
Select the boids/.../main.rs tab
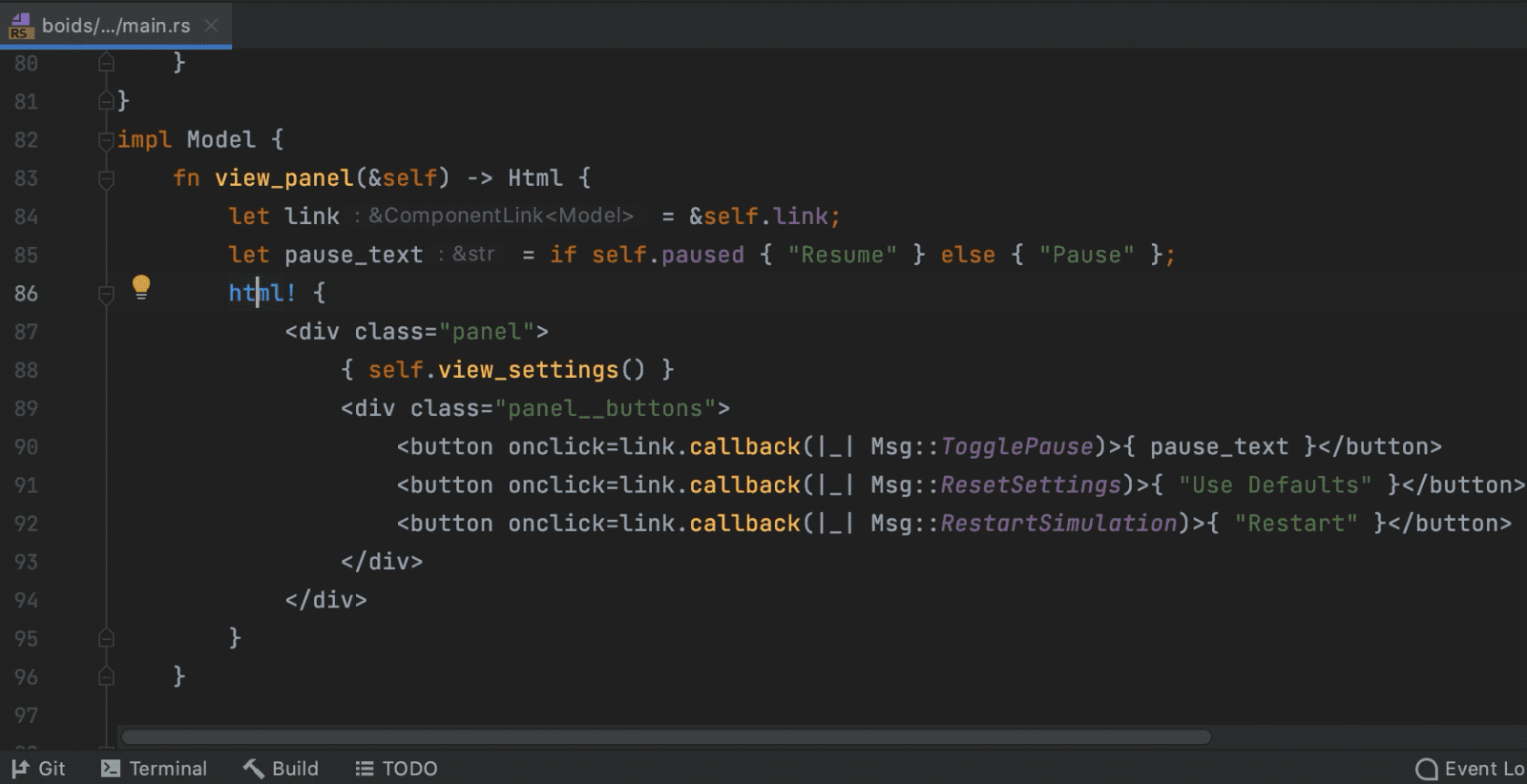pos(115,26)
